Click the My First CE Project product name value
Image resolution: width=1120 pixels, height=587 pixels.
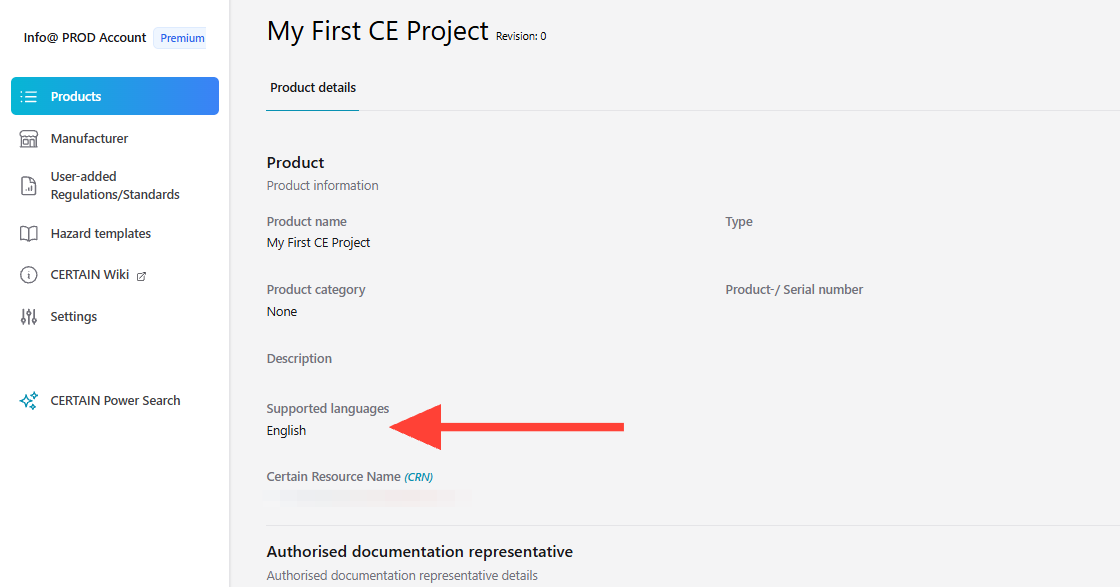point(319,243)
